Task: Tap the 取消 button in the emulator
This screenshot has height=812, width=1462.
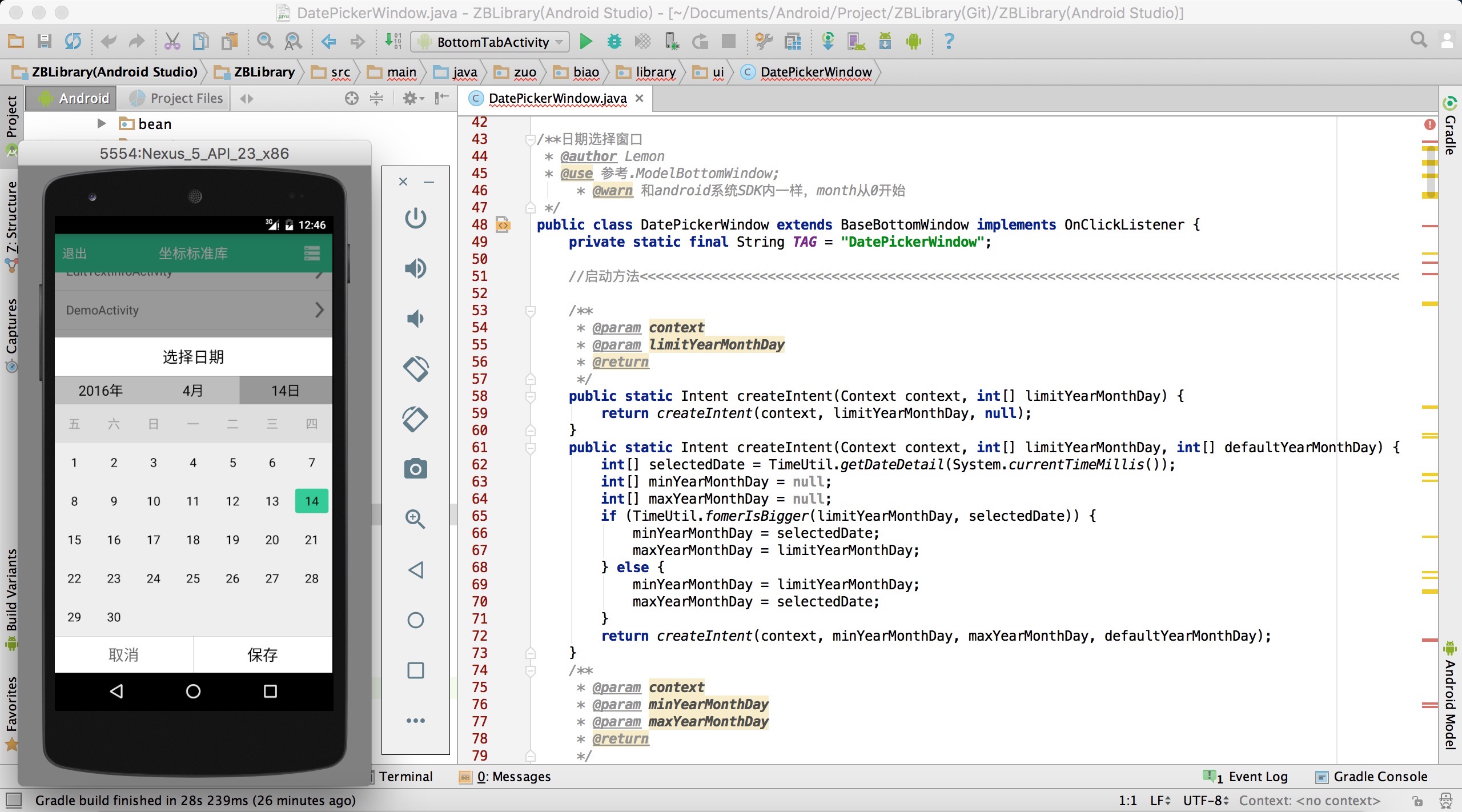Action: pyautogui.click(x=123, y=655)
